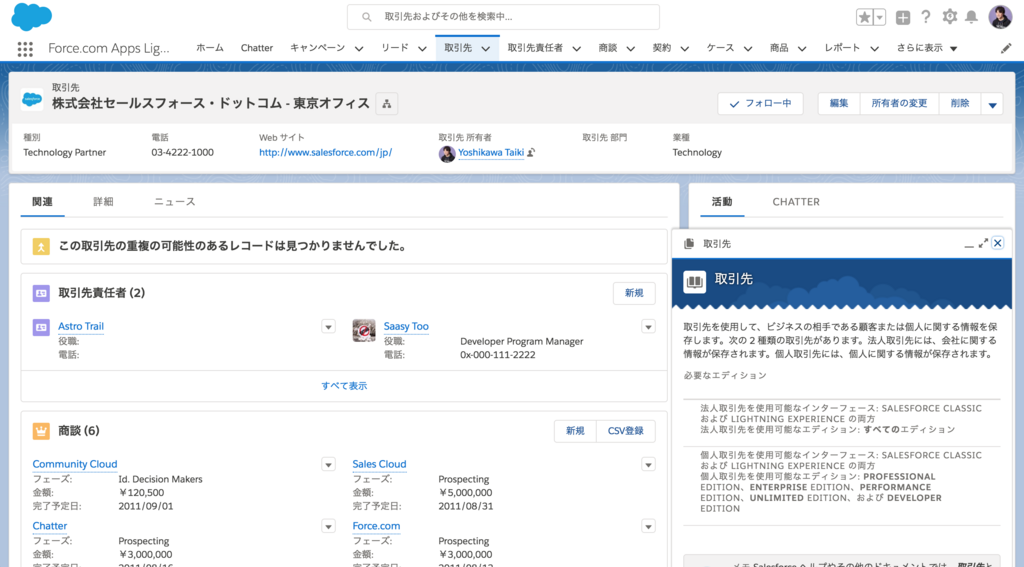This screenshot has width=1024, height=567.
Task: Click the 商談 crown icon
Action: point(41,431)
